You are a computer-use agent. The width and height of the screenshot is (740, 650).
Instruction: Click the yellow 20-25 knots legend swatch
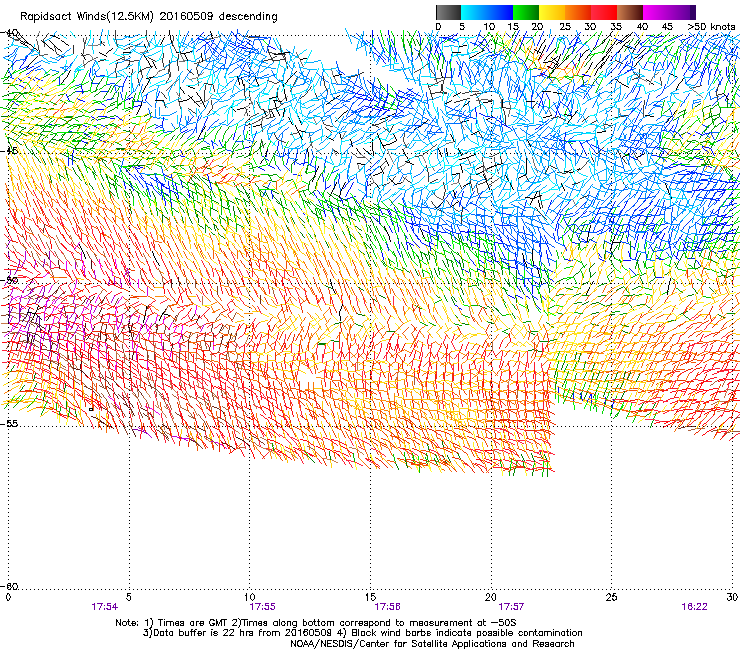[552, 12]
